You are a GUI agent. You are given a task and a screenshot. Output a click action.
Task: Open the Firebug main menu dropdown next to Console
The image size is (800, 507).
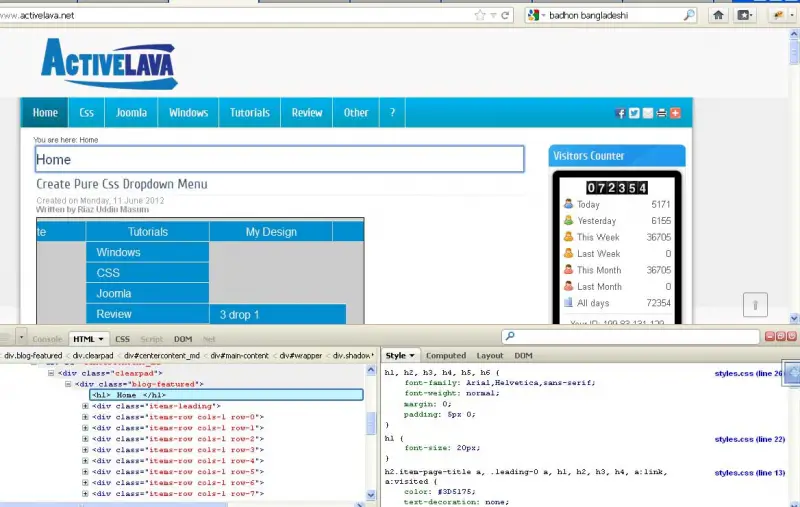(21, 337)
